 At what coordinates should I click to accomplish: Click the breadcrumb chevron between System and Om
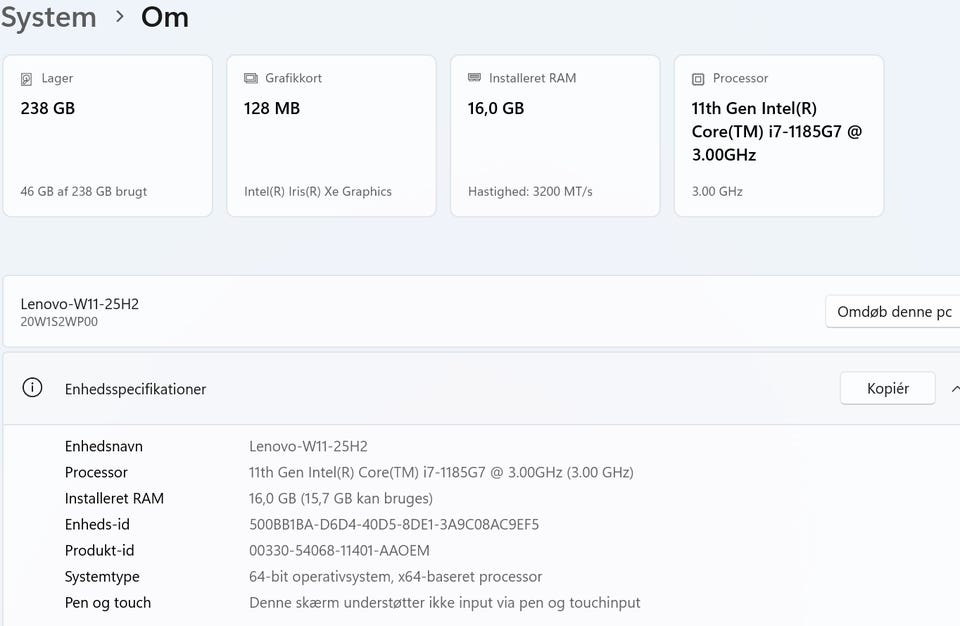pyautogui.click(x=120, y=17)
